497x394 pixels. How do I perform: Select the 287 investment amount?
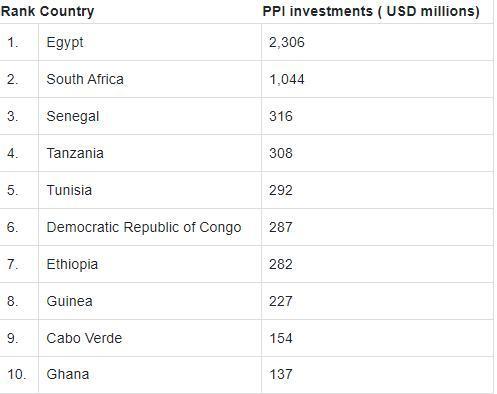tap(281, 227)
